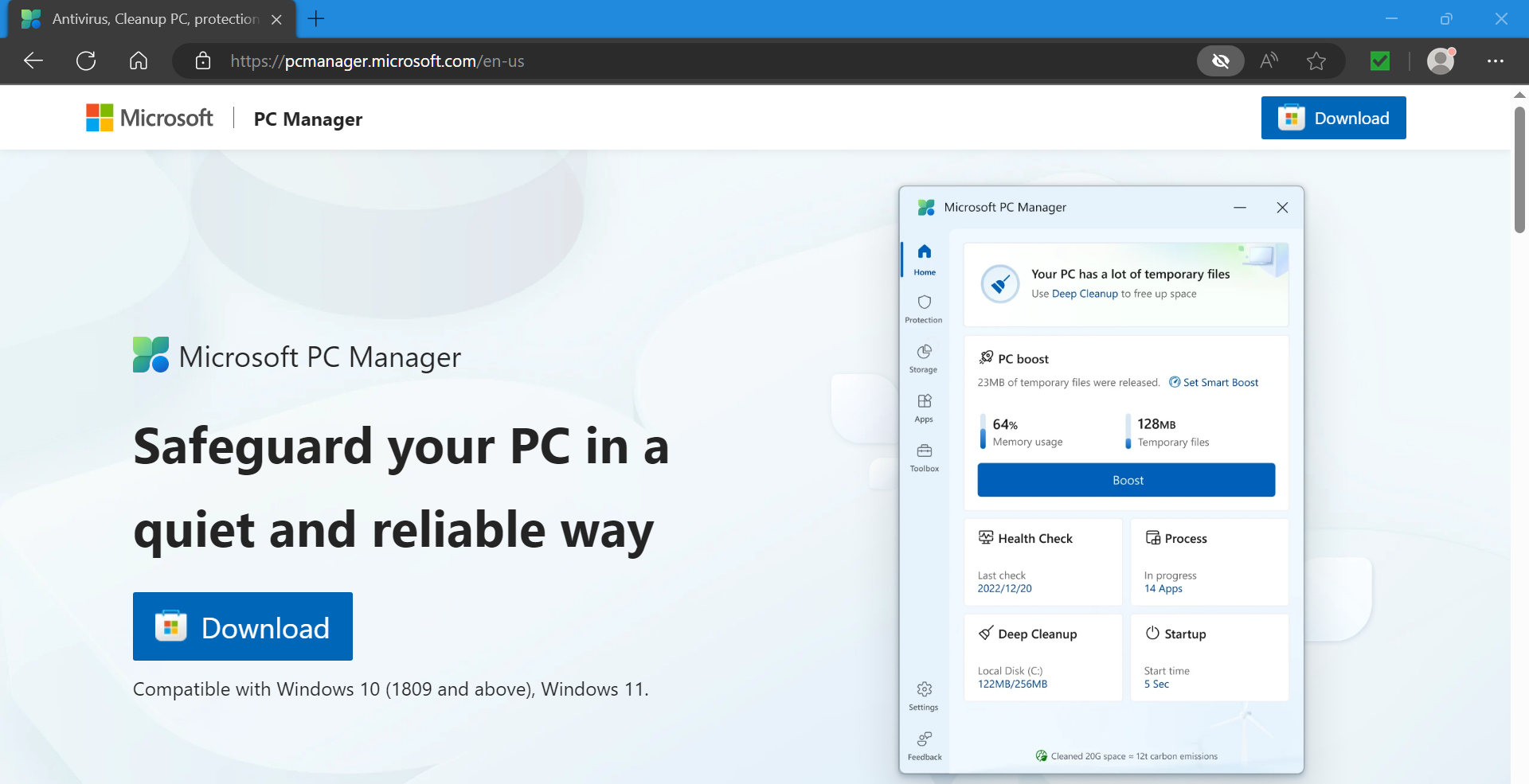
Task: Click the Set Smart Boost link
Action: tap(1214, 382)
